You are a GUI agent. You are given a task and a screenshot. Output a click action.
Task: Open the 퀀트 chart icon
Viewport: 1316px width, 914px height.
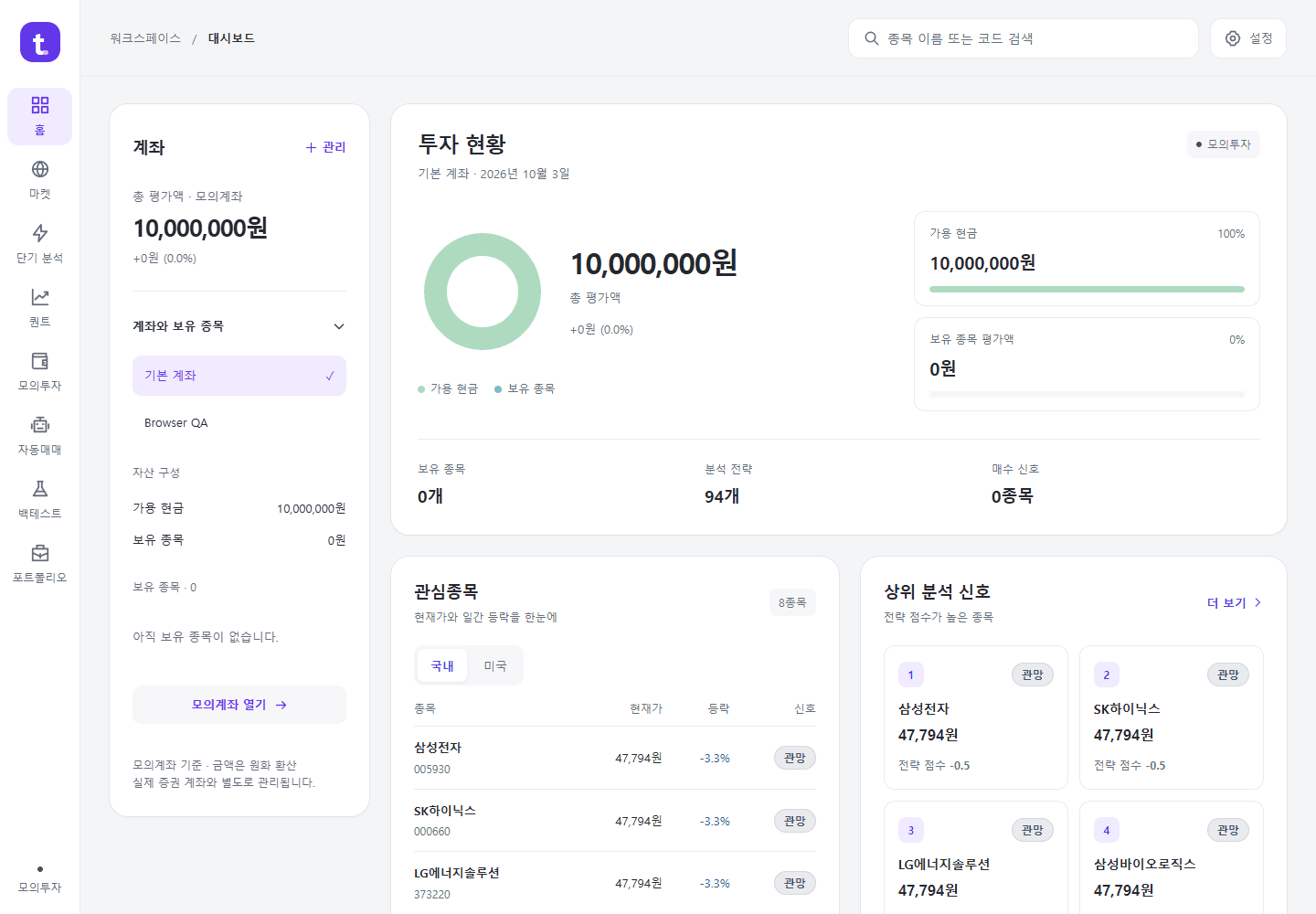pyautogui.click(x=40, y=297)
